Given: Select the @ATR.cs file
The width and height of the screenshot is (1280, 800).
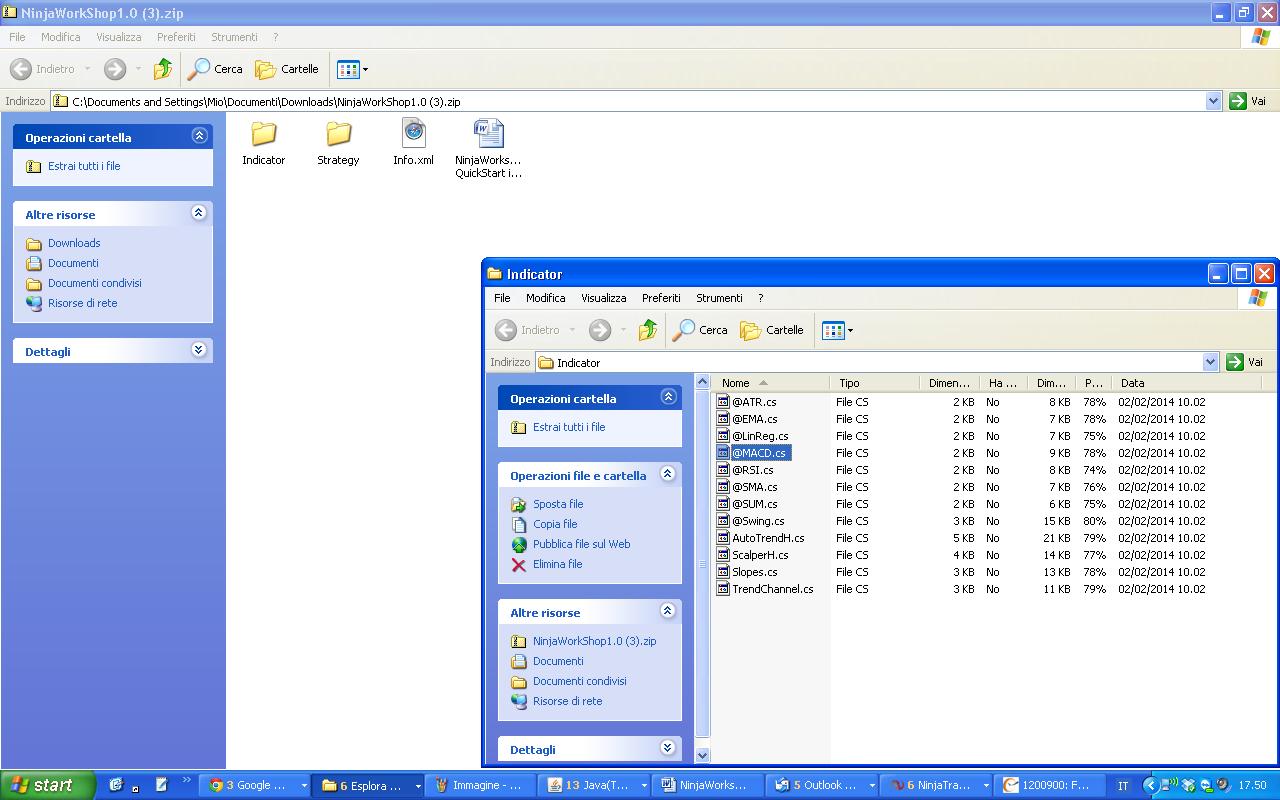Looking at the screenshot, I should point(746,402).
